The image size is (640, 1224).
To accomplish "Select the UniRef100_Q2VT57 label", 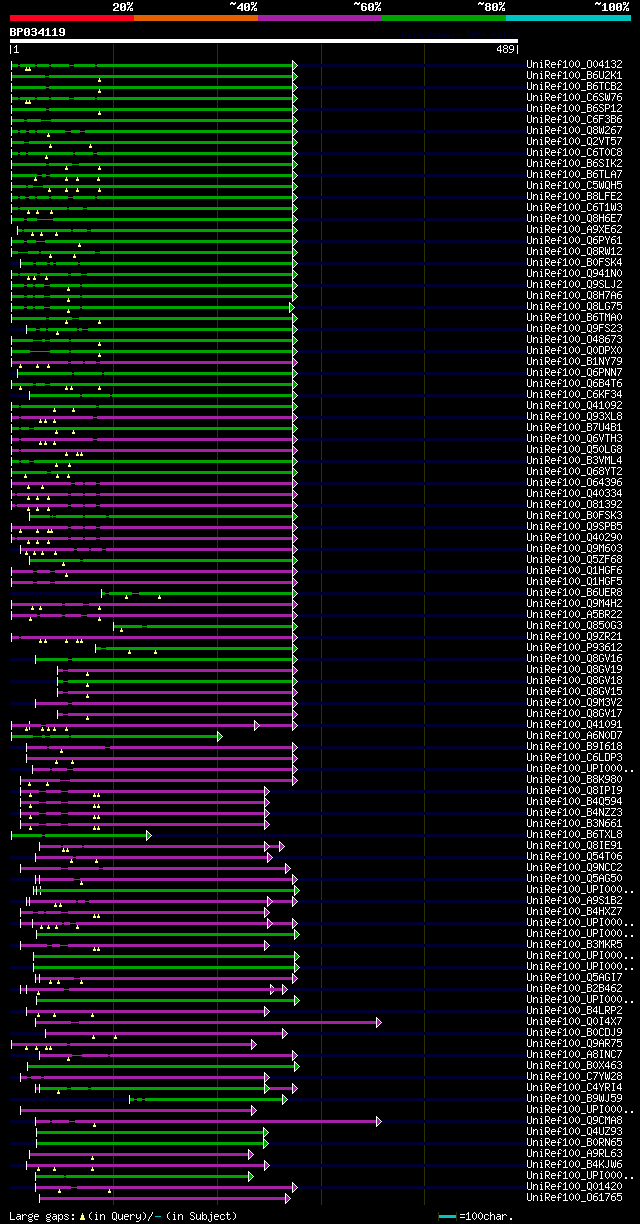I will [x=574, y=142].
